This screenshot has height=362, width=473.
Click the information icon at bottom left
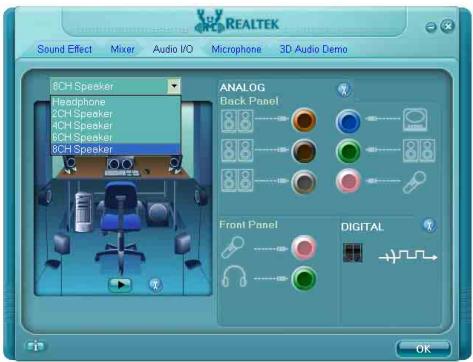coord(35,347)
